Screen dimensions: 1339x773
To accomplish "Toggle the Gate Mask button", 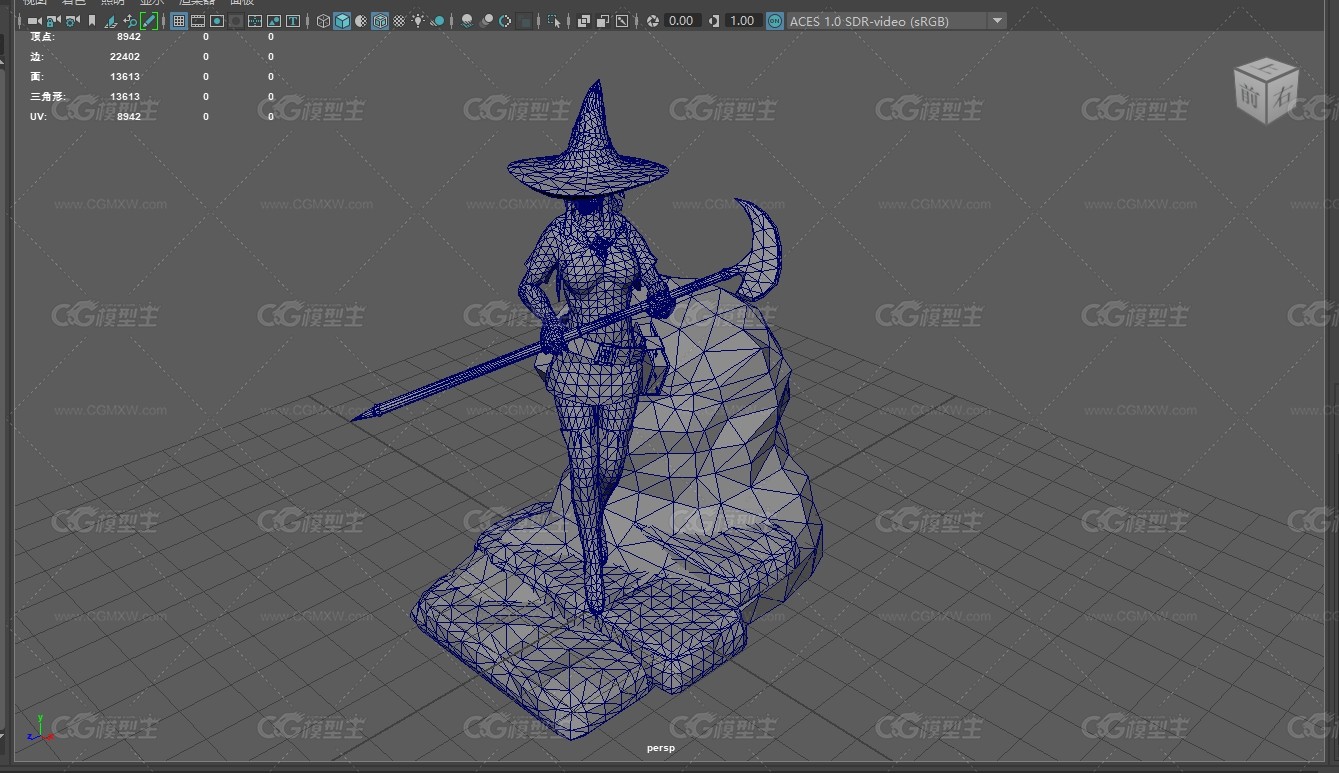I will [x=236, y=20].
